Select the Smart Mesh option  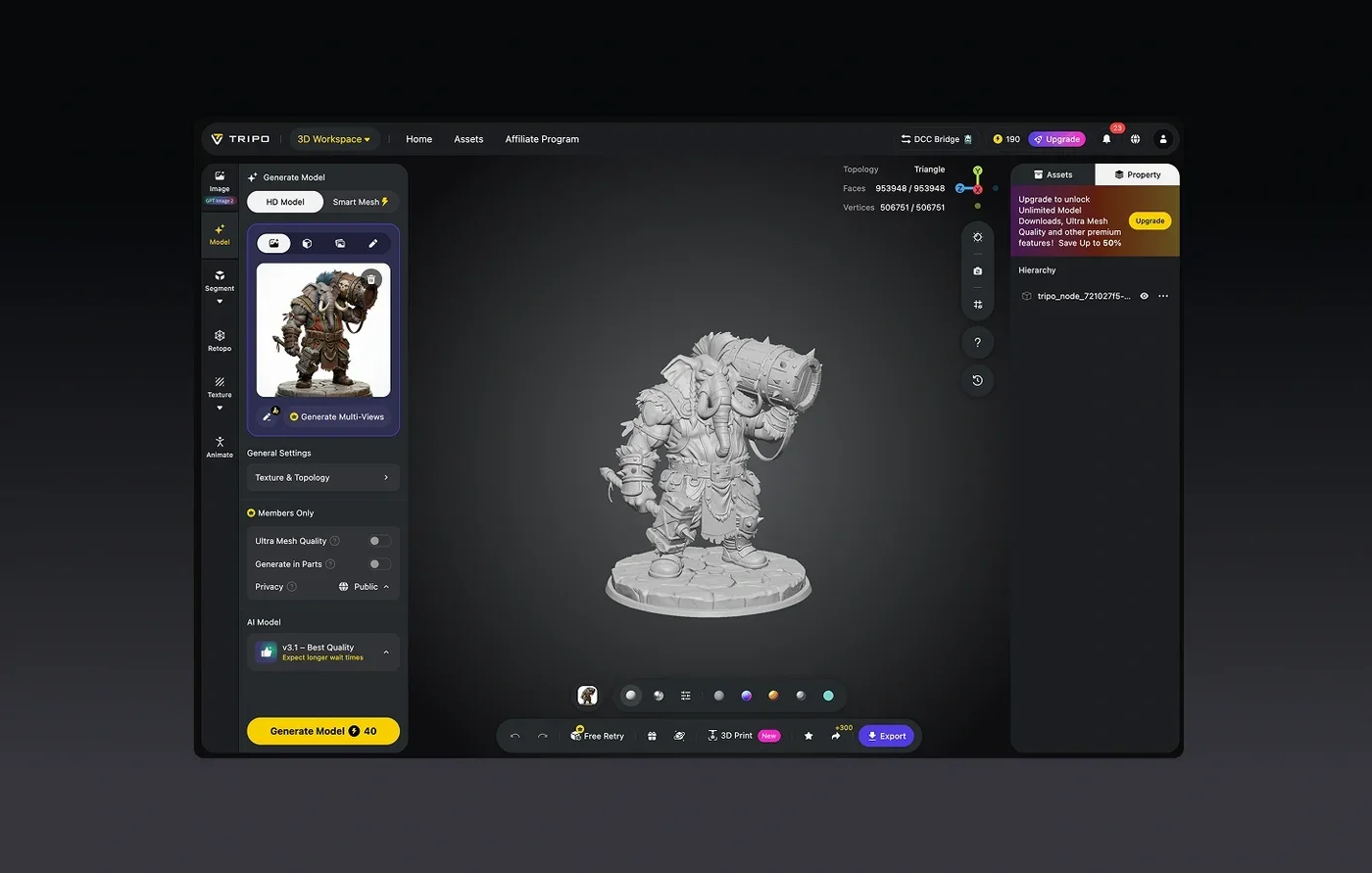[360, 202]
